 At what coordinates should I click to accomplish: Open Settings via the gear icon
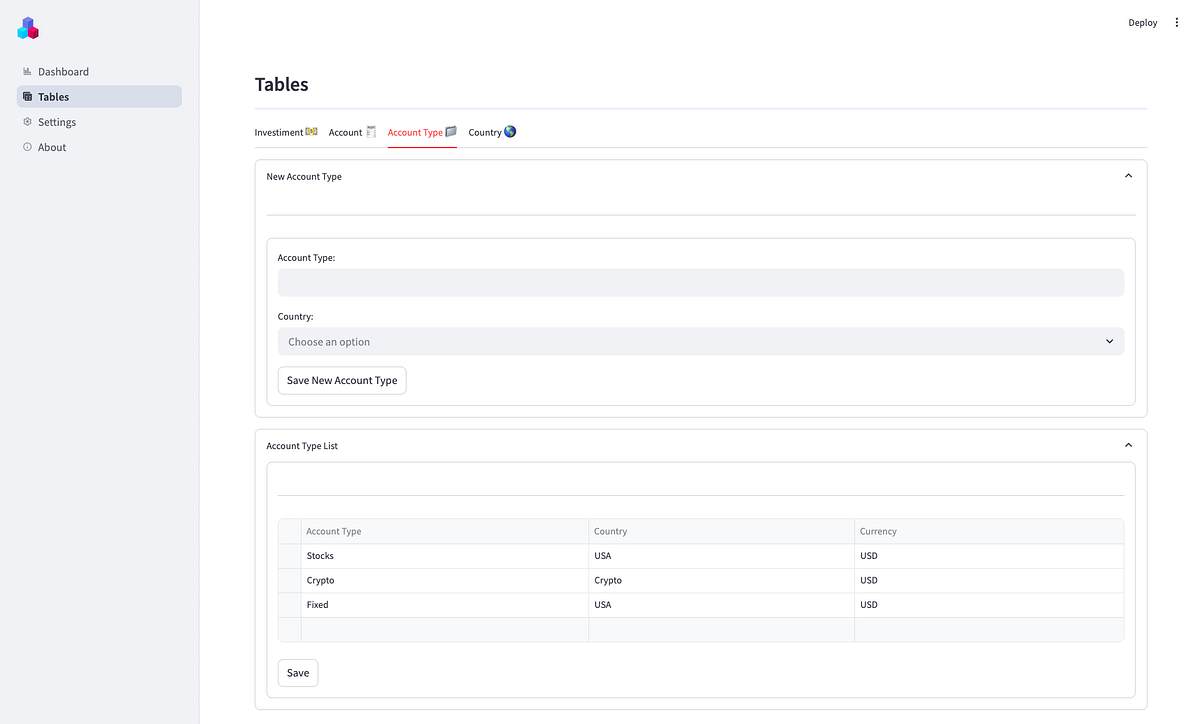click(27, 121)
